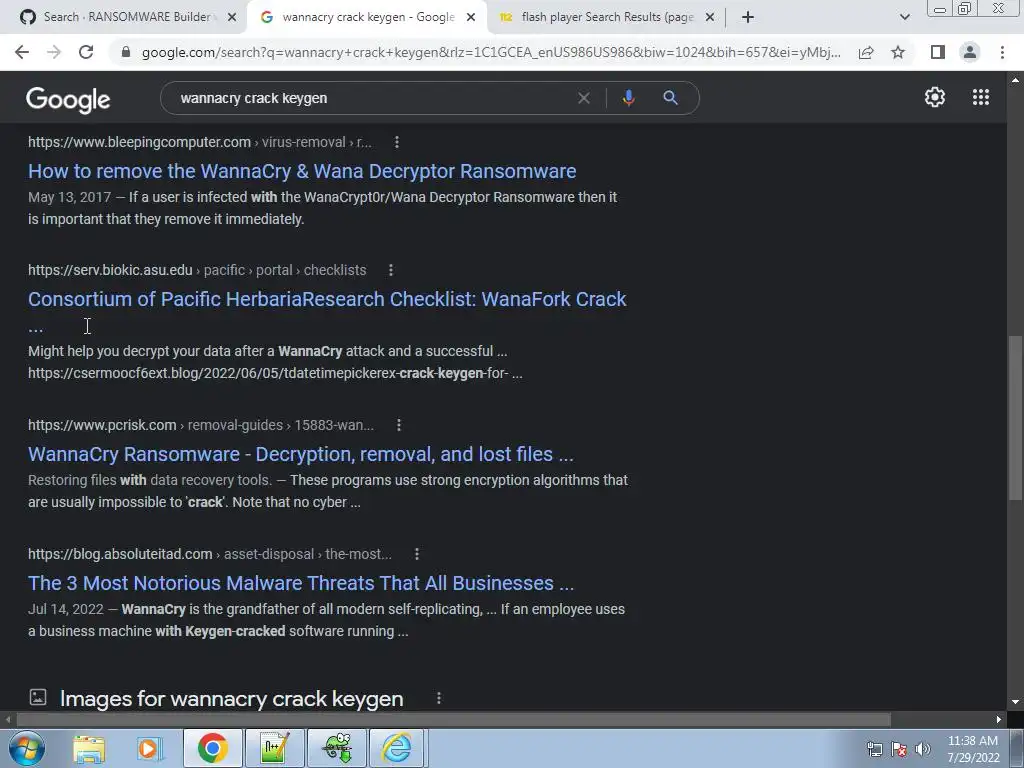Open How to remove the WannaCry & Wana Decryptor result
The image size is (1024, 768).
302,171
